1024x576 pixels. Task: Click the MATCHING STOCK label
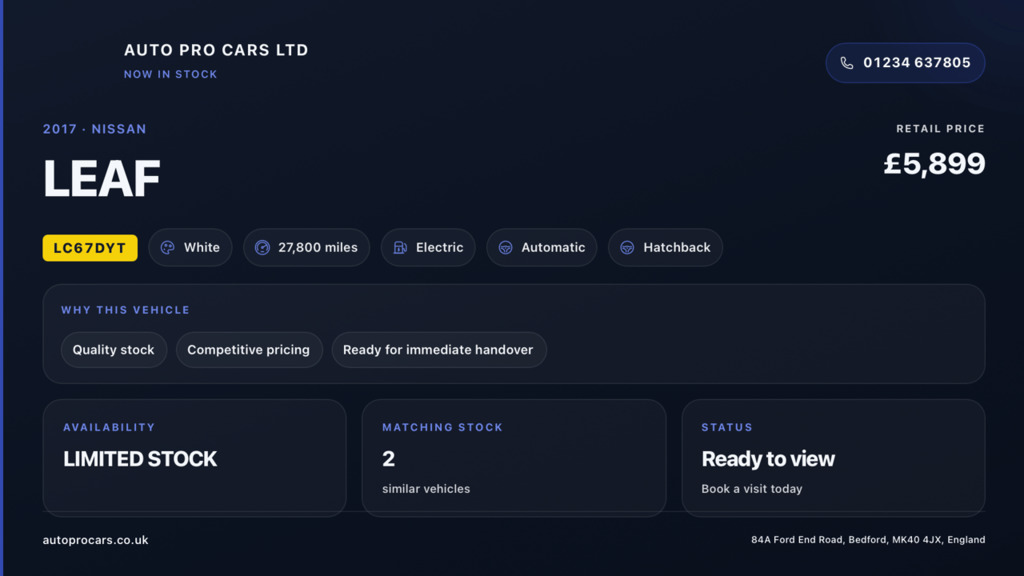[x=443, y=427]
